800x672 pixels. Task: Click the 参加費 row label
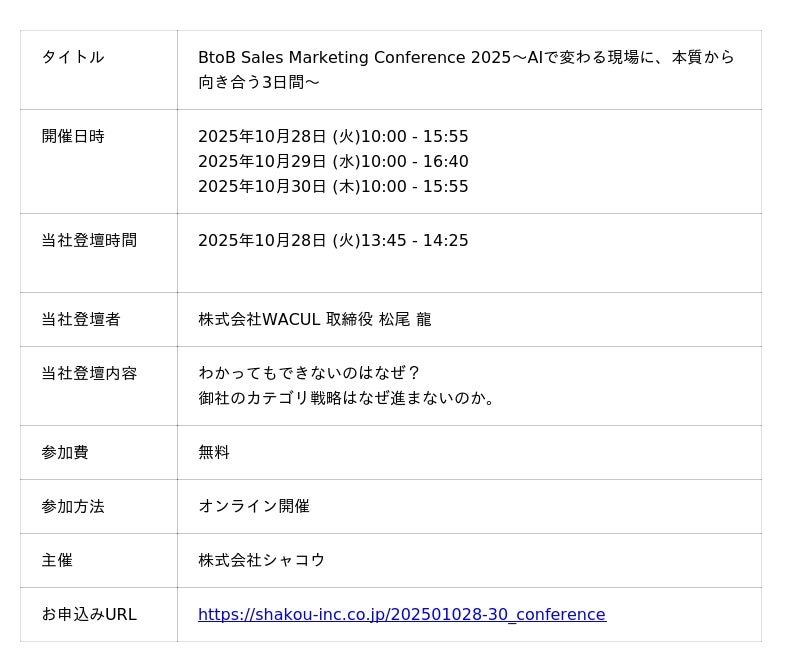(65, 452)
